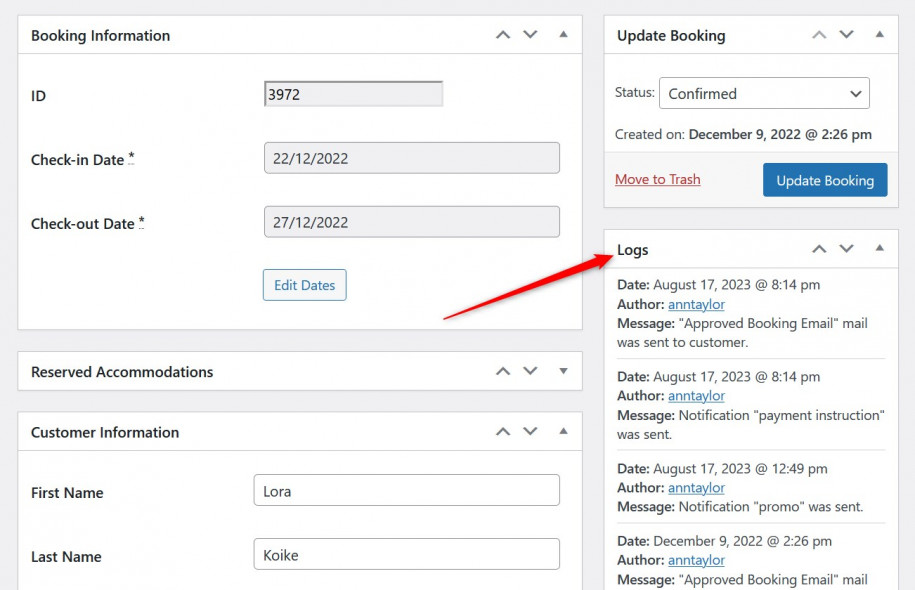Click the move-up arrow on the Logs panel
This screenshot has width=915, height=590.
[x=819, y=249]
